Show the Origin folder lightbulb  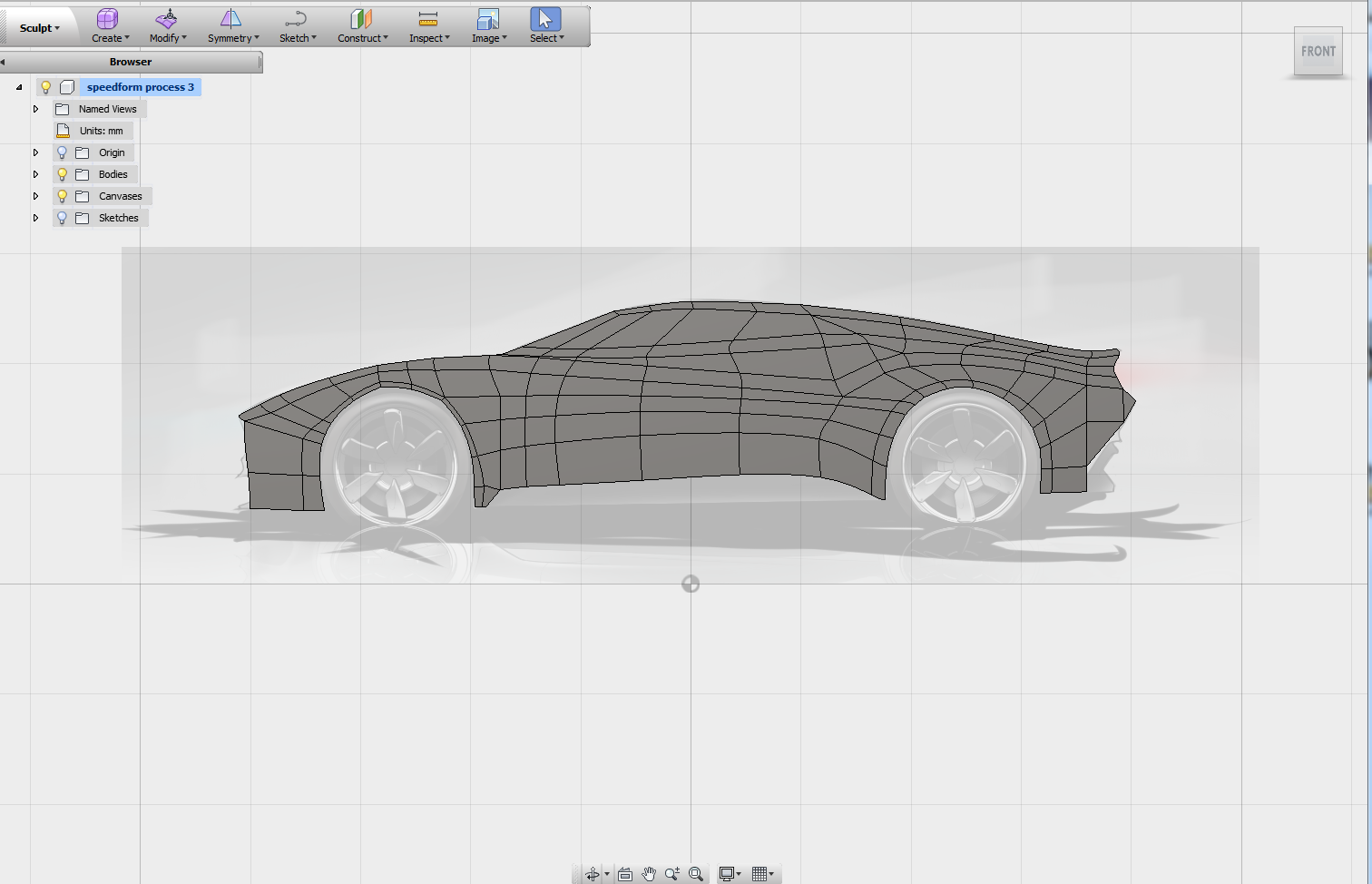click(x=61, y=152)
